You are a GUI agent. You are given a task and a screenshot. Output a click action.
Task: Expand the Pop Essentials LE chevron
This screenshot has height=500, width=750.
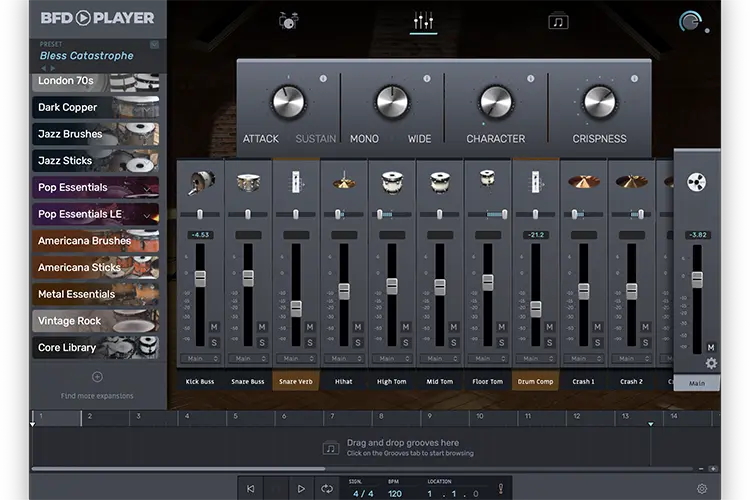(x=147, y=215)
